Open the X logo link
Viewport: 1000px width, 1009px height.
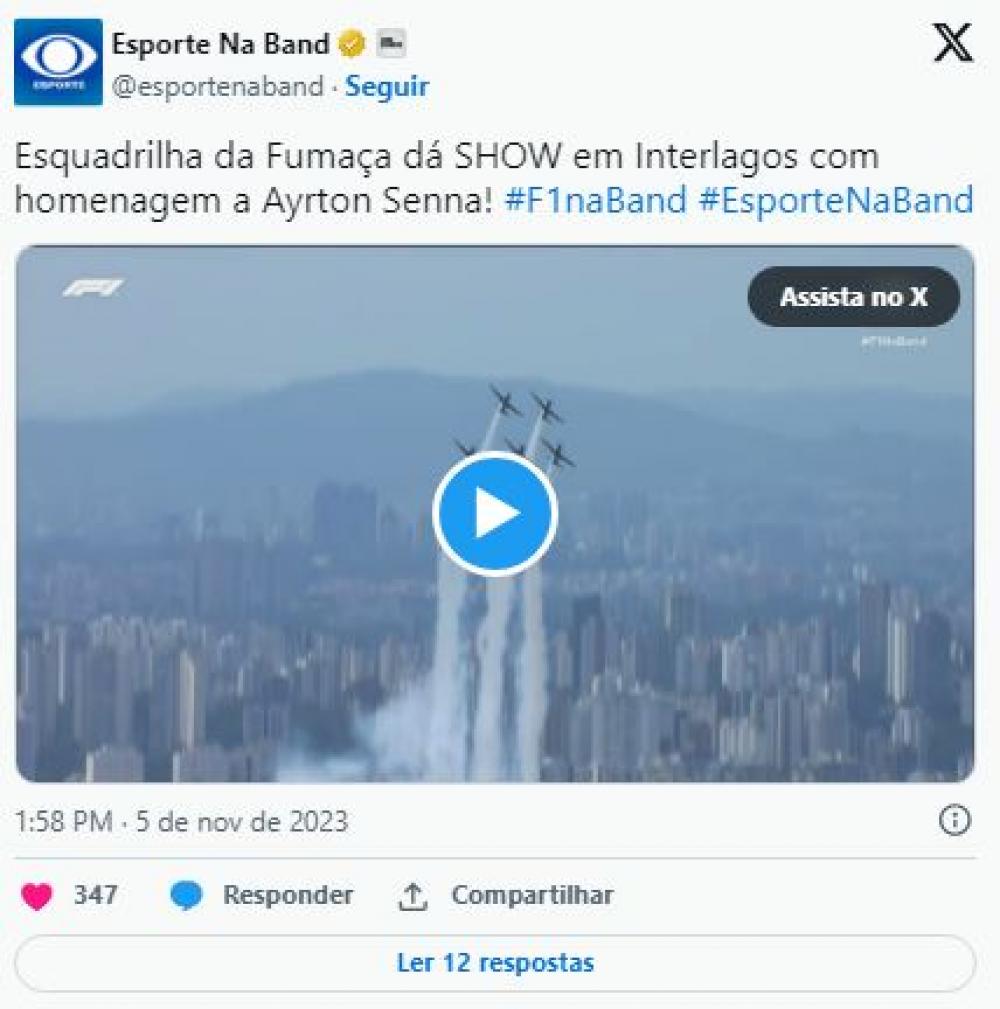(x=954, y=42)
